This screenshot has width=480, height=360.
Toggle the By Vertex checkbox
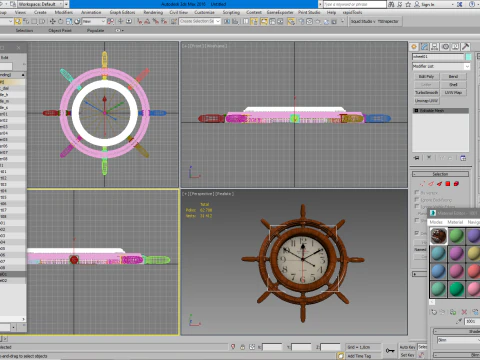(x=417, y=192)
